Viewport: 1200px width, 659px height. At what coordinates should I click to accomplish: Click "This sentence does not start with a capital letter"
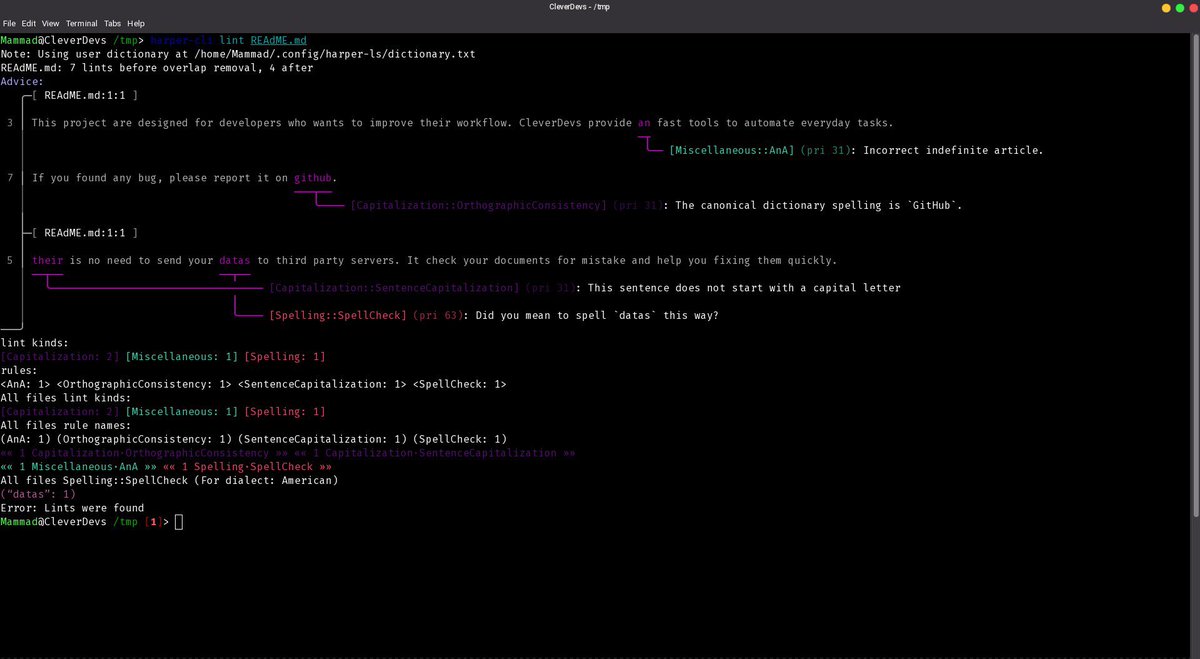tap(744, 288)
